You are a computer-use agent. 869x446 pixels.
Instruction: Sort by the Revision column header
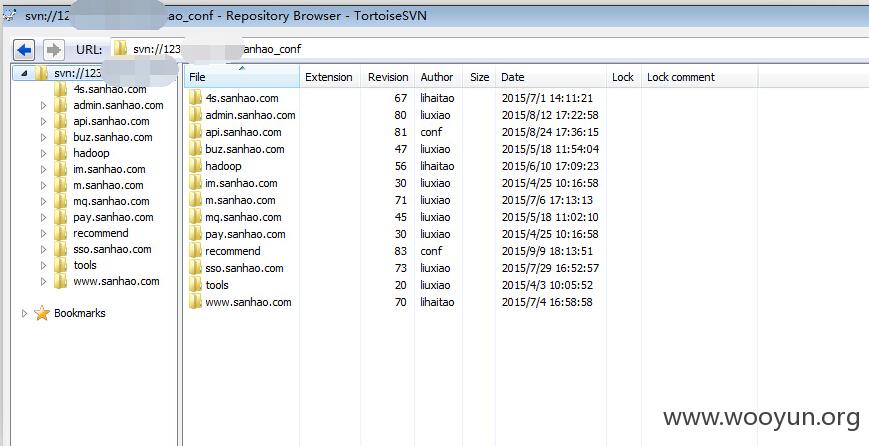[388, 77]
